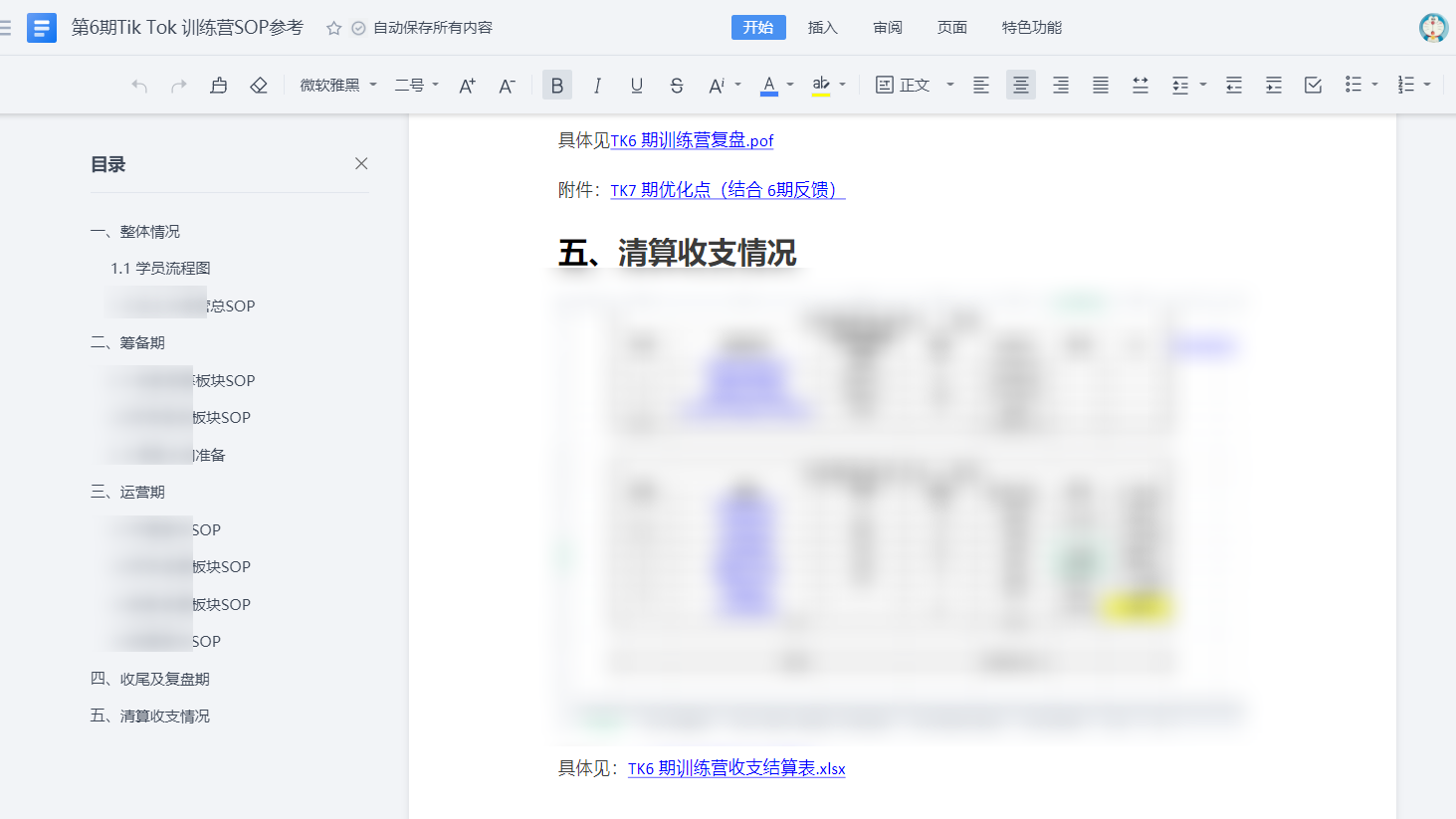
Task: Click the eraser clear formatting icon
Action: [259, 86]
